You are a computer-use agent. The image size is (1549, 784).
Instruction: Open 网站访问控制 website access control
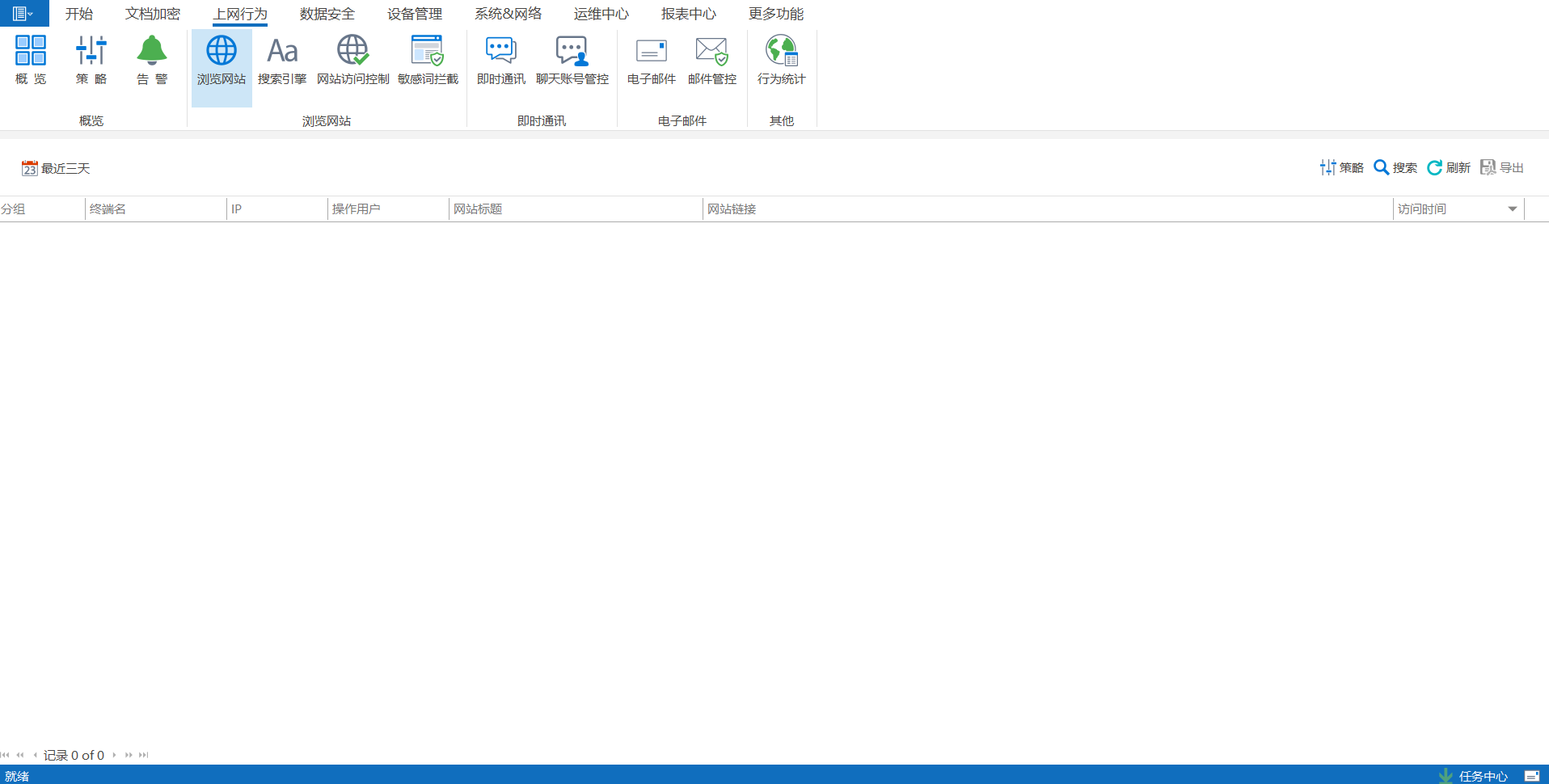point(352,59)
